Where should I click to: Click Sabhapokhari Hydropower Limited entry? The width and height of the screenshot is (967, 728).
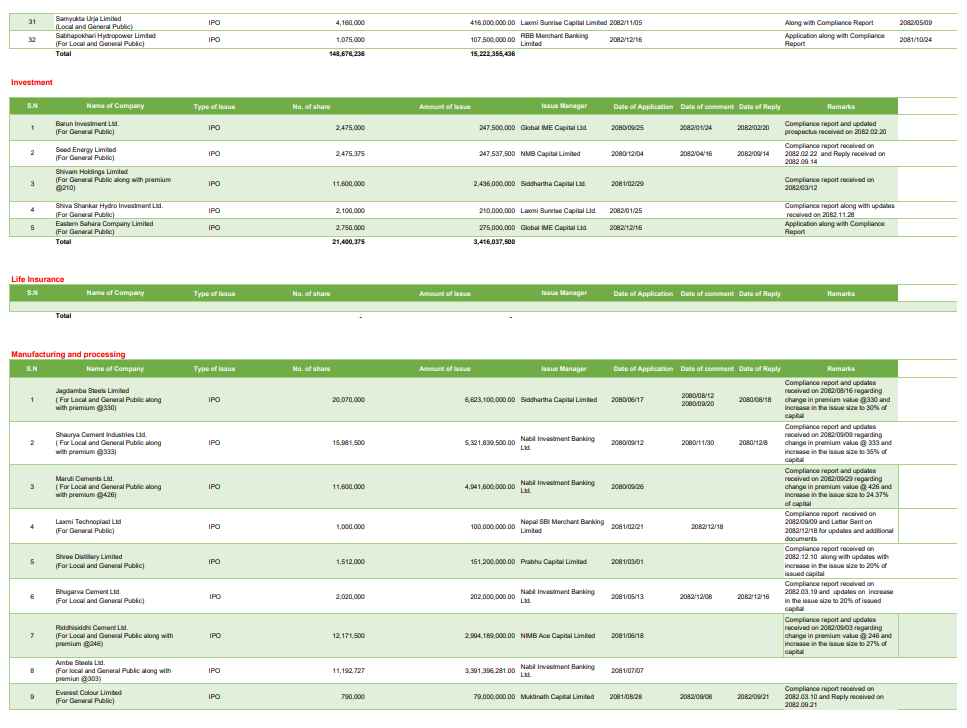[x=105, y=35]
